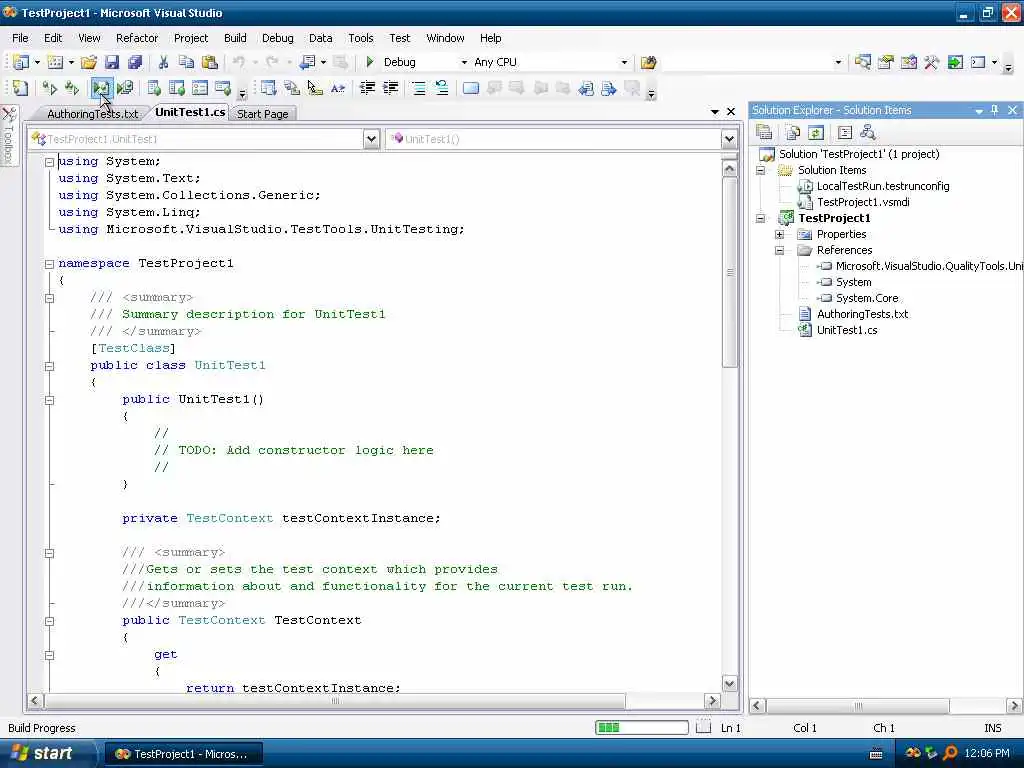
Task: Save the current file with the floppy icon
Action: pyautogui.click(x=112, y=62)
